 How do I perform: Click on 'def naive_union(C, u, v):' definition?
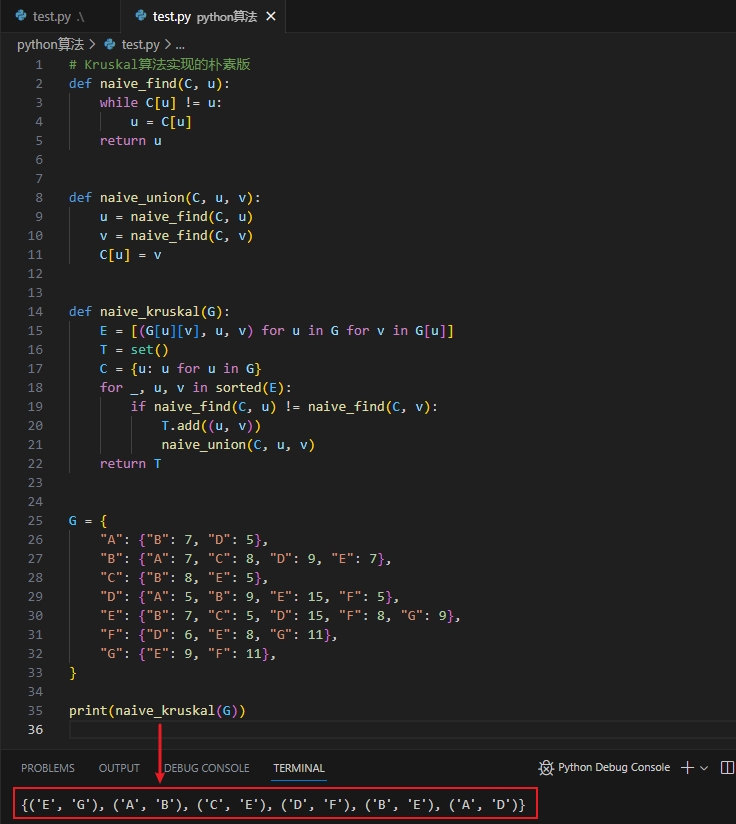coord(164,198)
